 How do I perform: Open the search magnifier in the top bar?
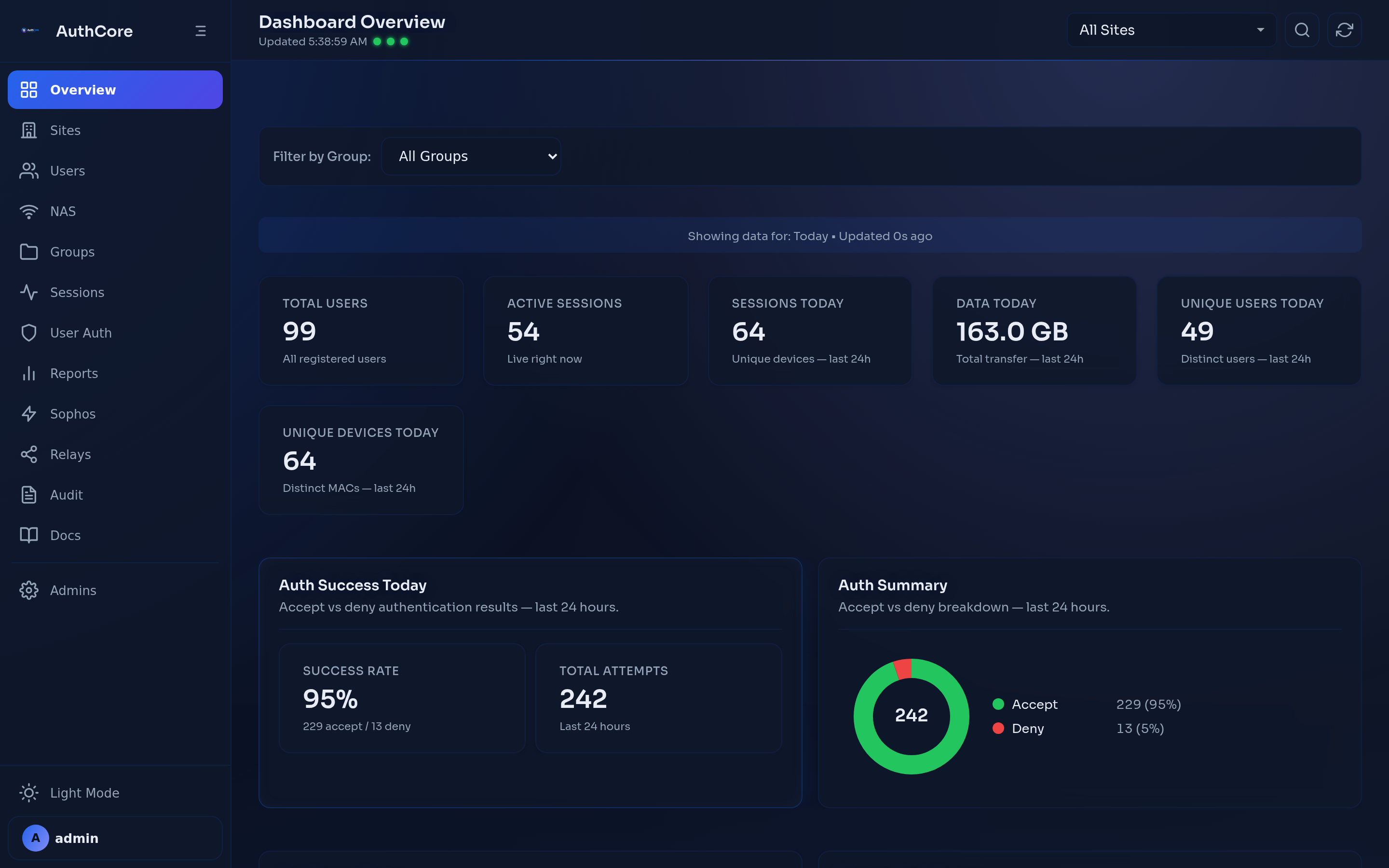coord(1302,30)
